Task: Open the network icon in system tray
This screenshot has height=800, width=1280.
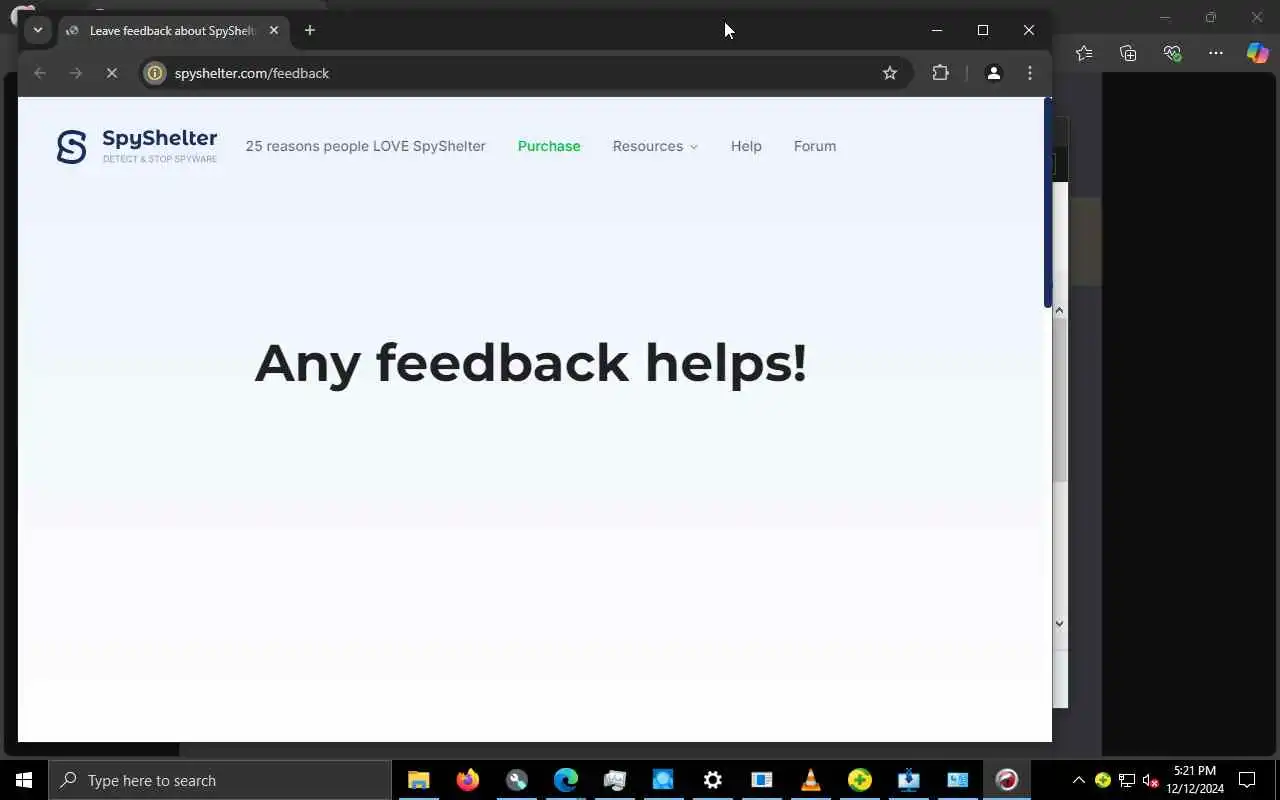Action: (1127, 780)
